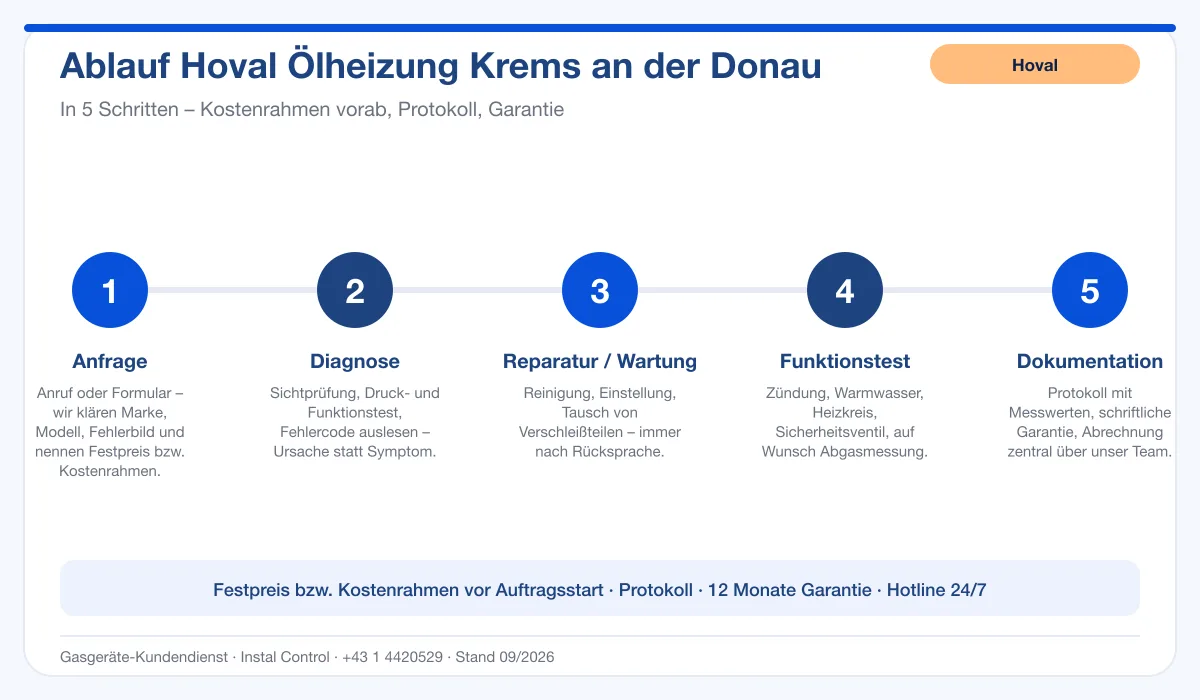Click the description starting 'Protokoll mit Messwerten'
Viewport: 1200px width, 700px height.
pyautogui.click(x=1090, y=422)
